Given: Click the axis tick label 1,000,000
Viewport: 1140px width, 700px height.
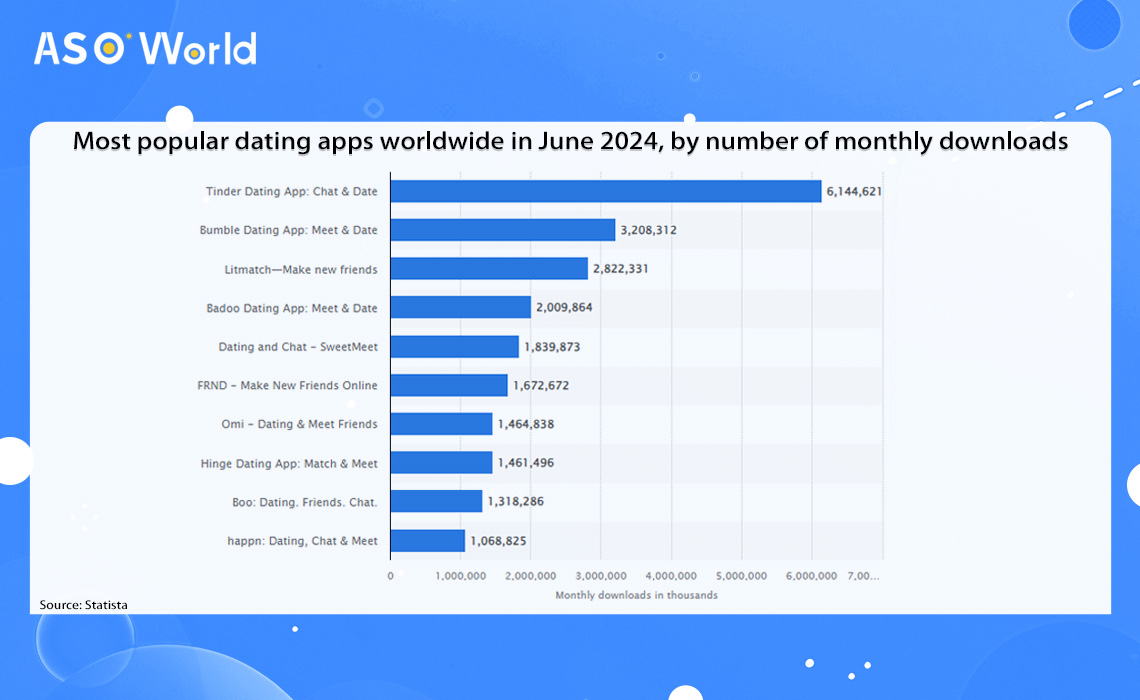Looking at the screenshot, I should coord(460,576).
